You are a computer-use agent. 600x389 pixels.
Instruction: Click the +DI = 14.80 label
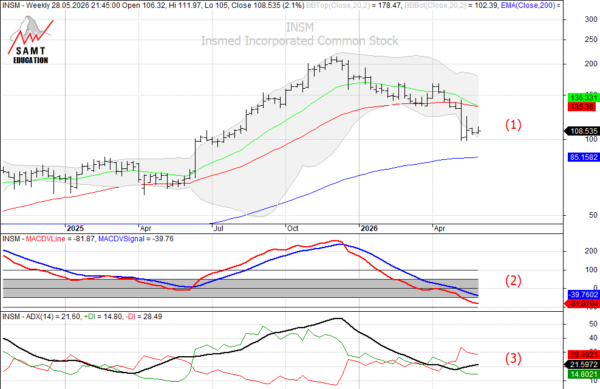(x=103, y=317)
